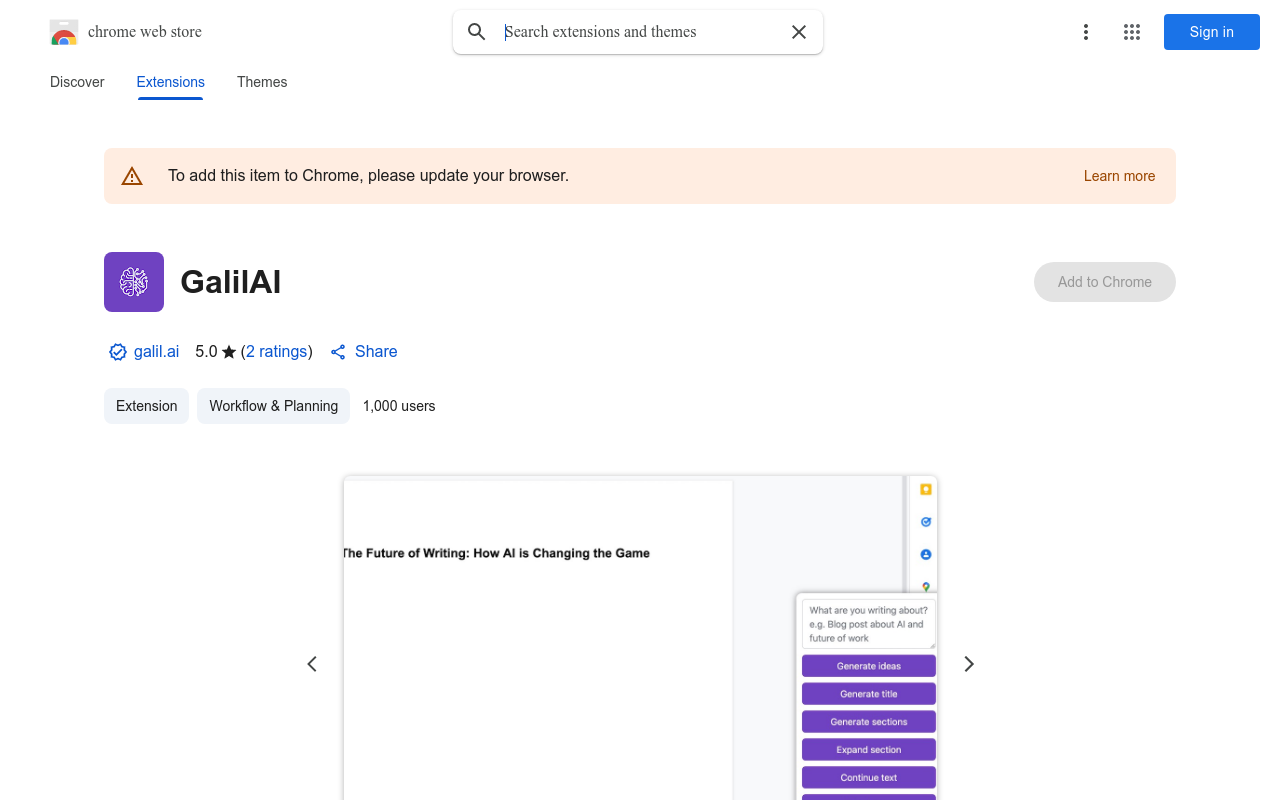Open the three-dot more options menu
Image resolution: width=1280 pixels, height=800 pixels.
(x=1086, y=32)
